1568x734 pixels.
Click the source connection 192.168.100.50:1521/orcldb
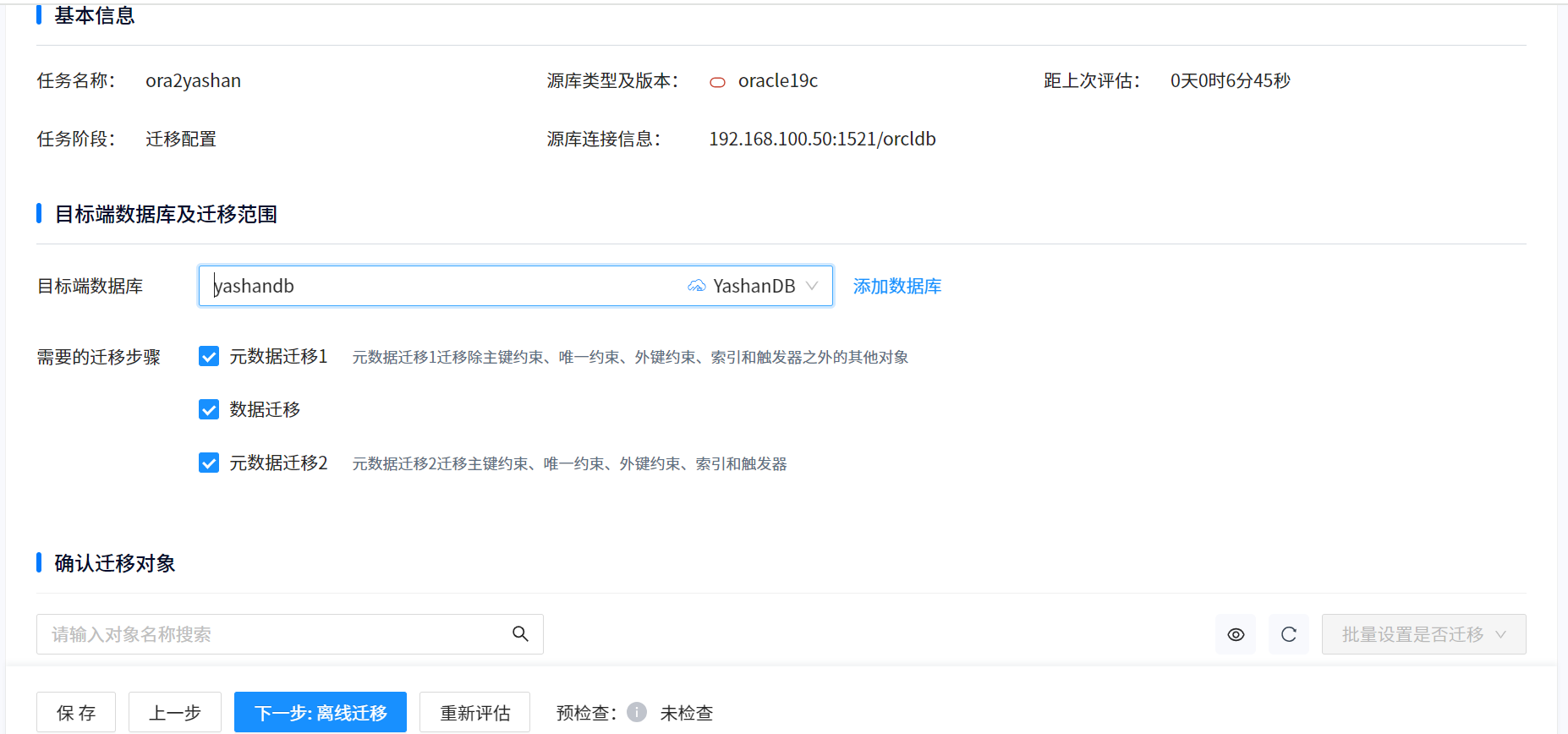coord(822,139)
